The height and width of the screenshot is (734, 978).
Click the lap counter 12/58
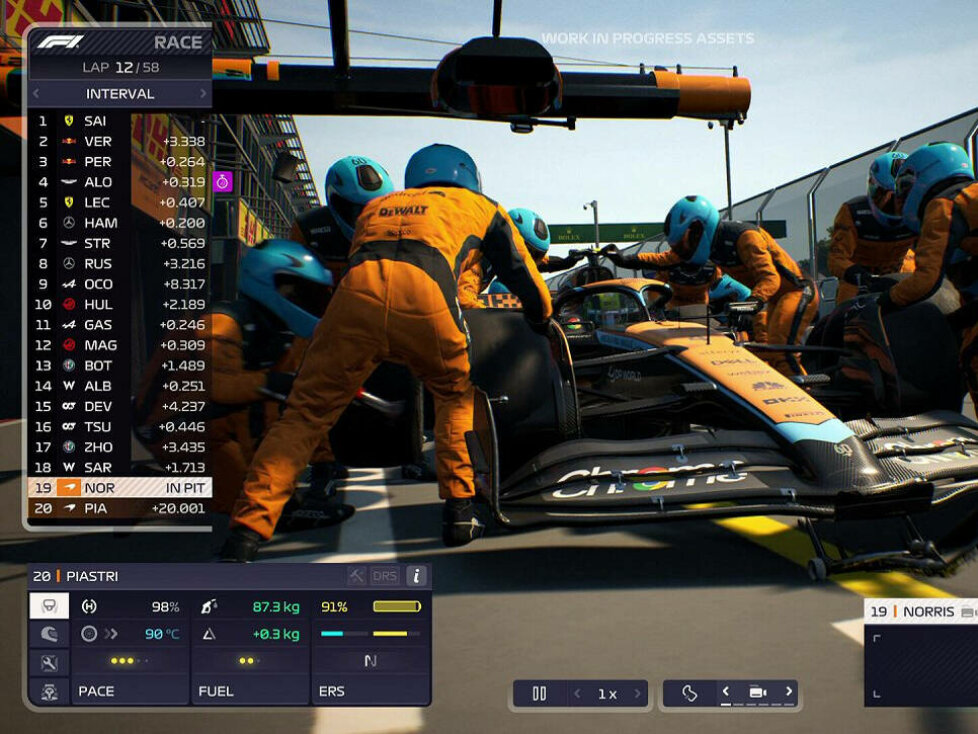coord(120,67)
